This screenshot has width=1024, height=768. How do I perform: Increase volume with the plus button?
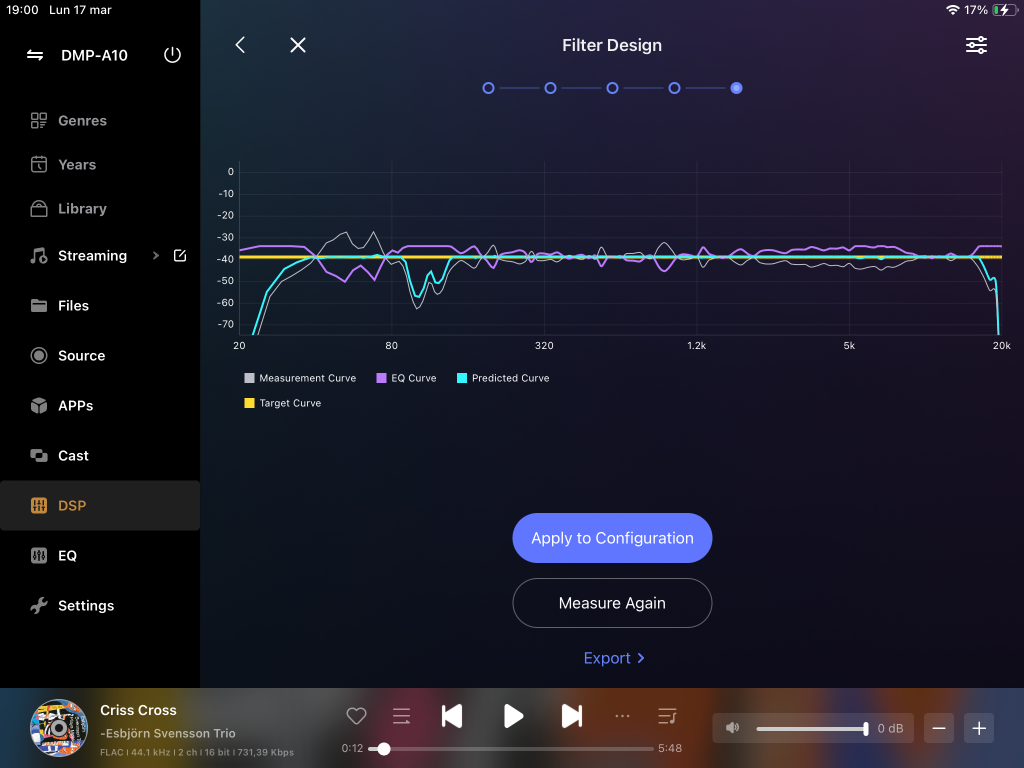(979, 728)
